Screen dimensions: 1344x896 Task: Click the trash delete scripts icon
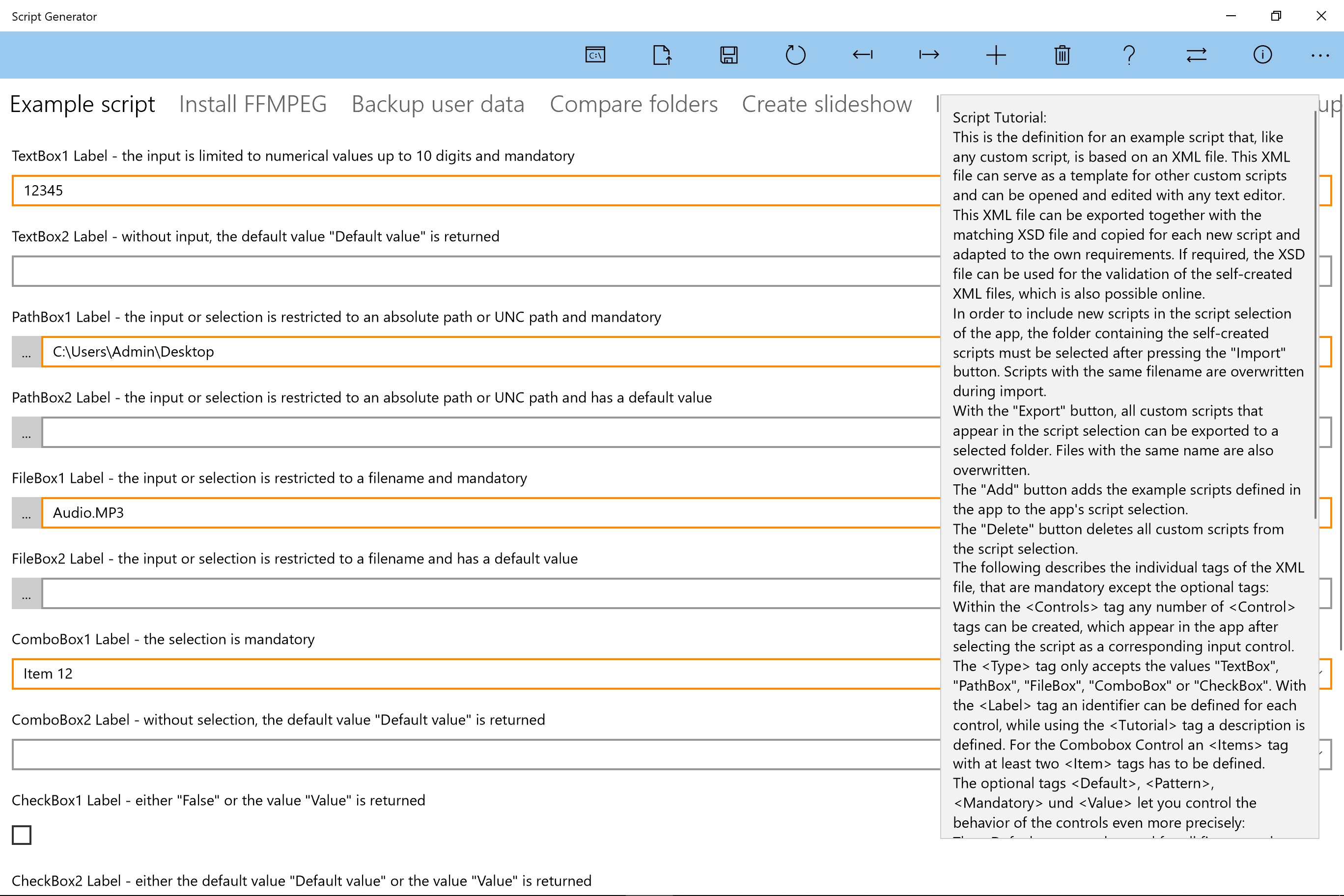(1063, 55)
